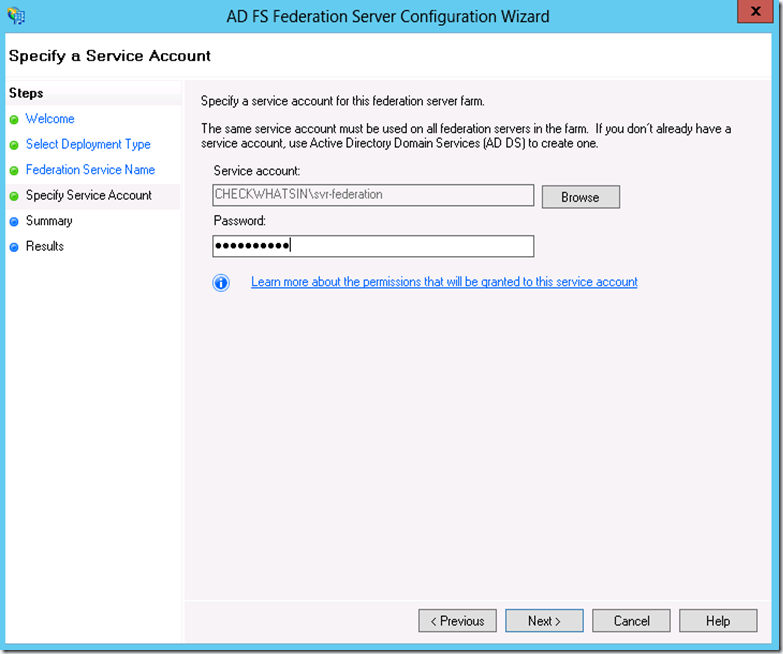Click green dot beside Select Deployment Type

[14, 145]
